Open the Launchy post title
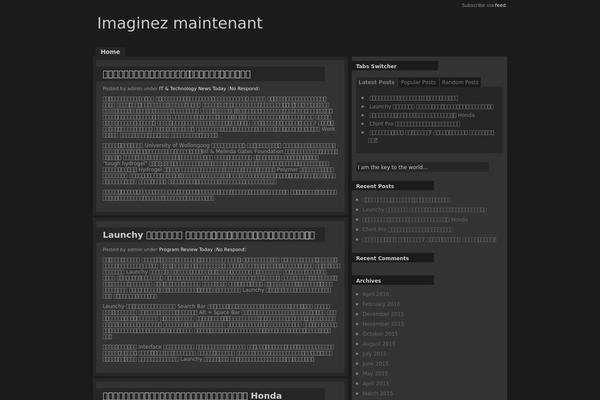The height and width of the screenshot is (400, 600). (209, 235)
